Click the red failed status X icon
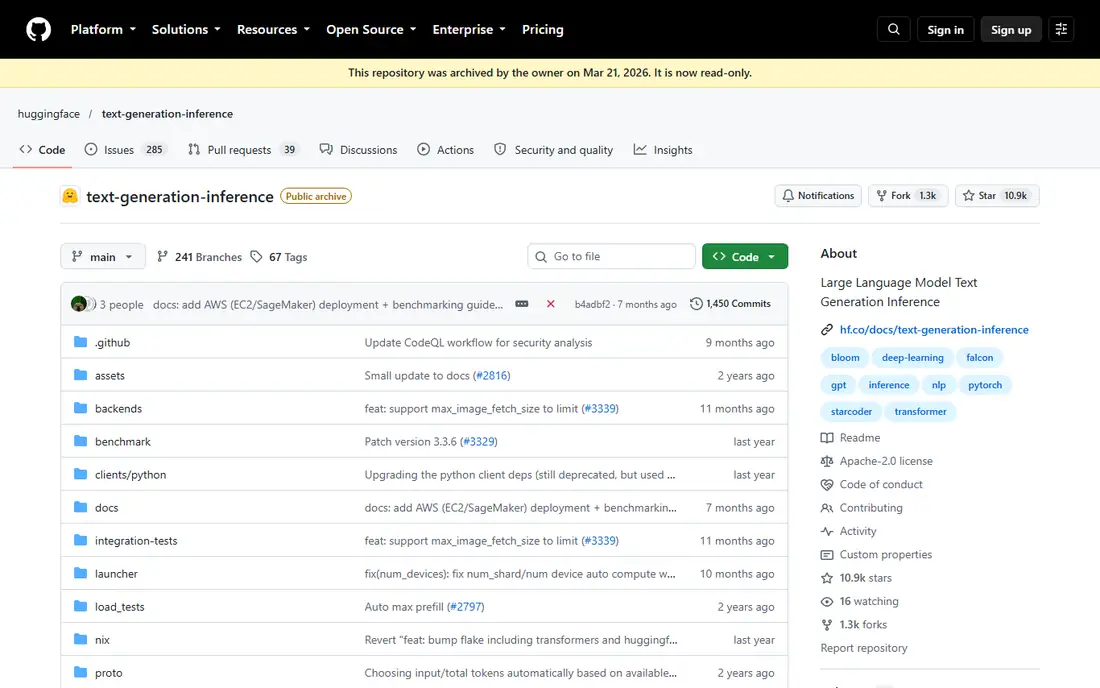This screenshot has width=1100, height=688. [551, 304]
